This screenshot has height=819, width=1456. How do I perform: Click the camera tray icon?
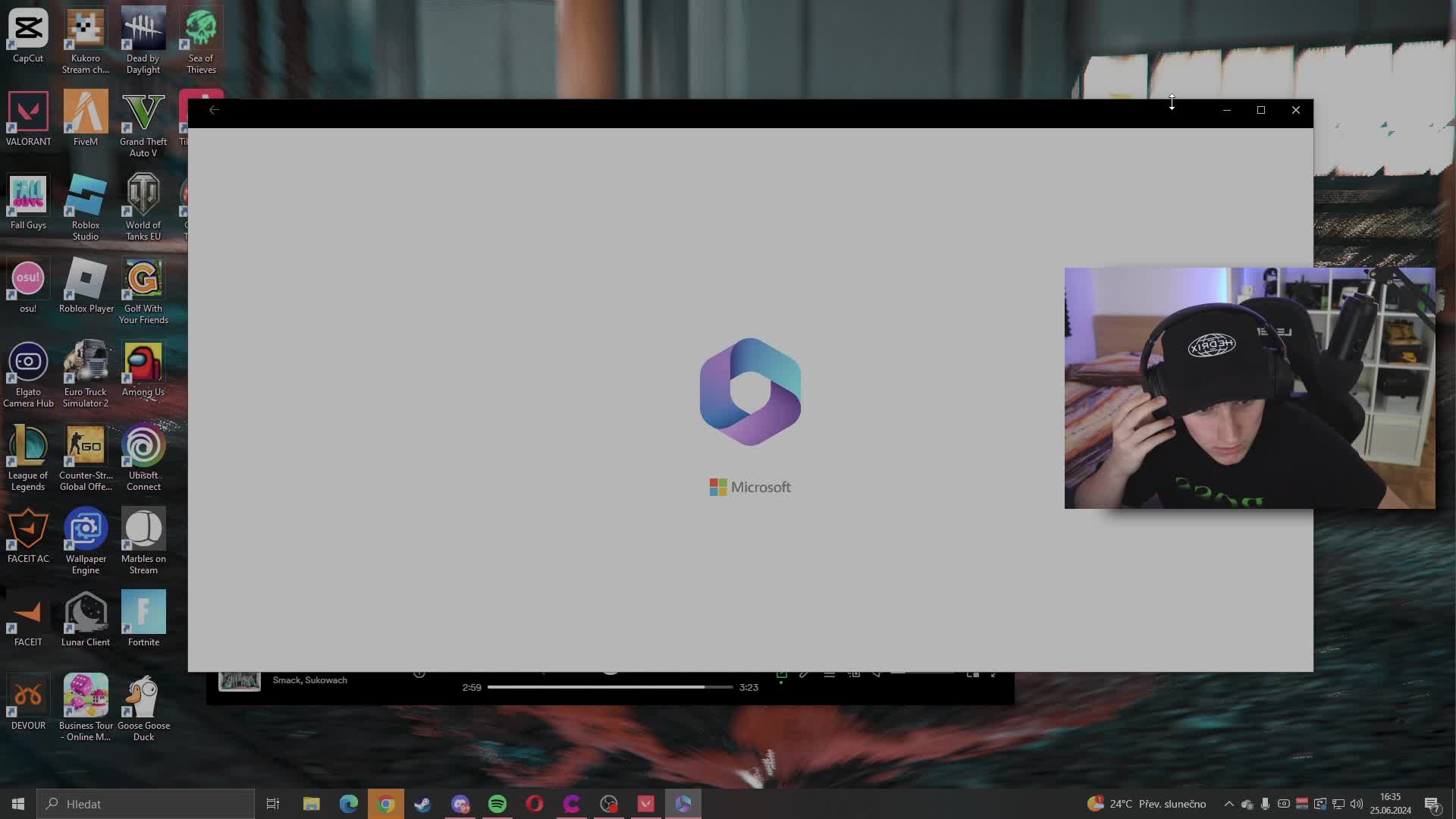coord(1283,804)
